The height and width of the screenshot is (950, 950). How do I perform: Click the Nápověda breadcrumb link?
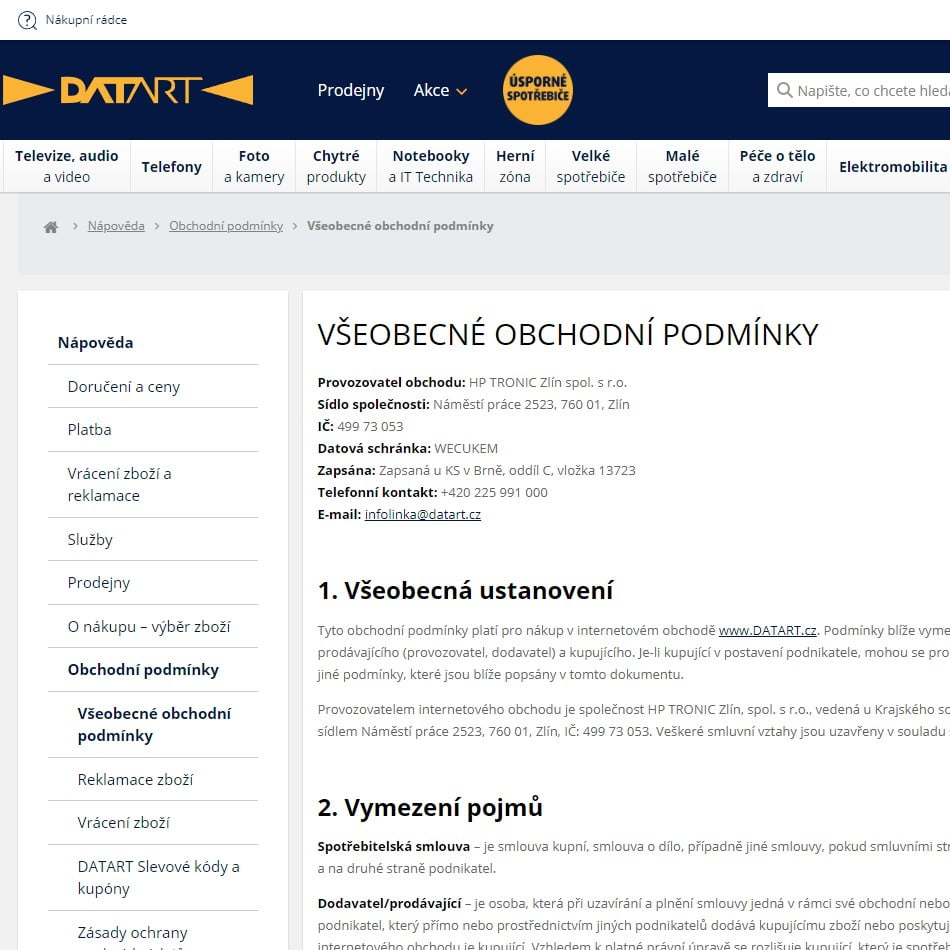pos(116,226)
